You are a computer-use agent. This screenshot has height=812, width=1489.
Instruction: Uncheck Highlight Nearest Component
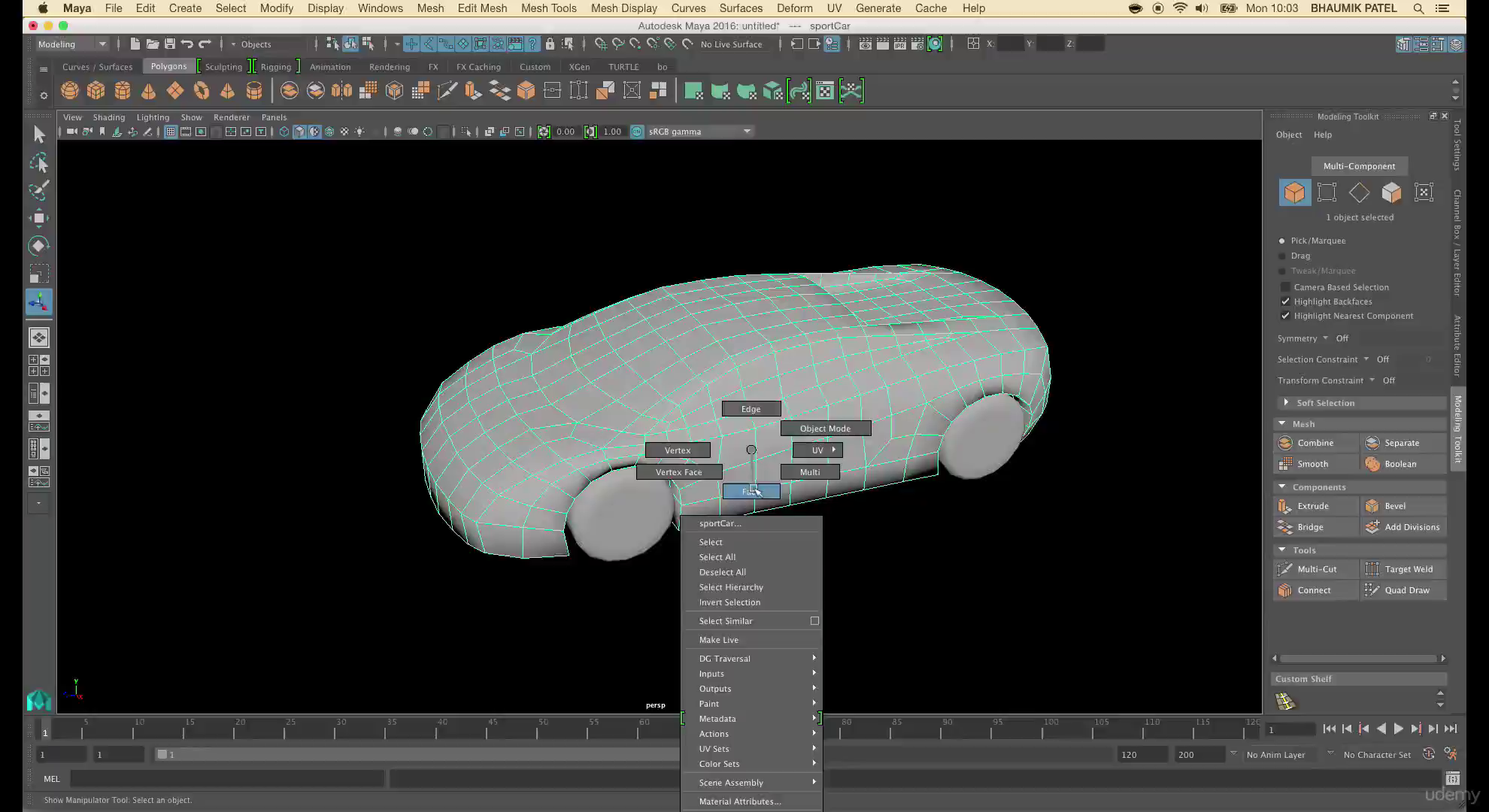coord(1285,316)
